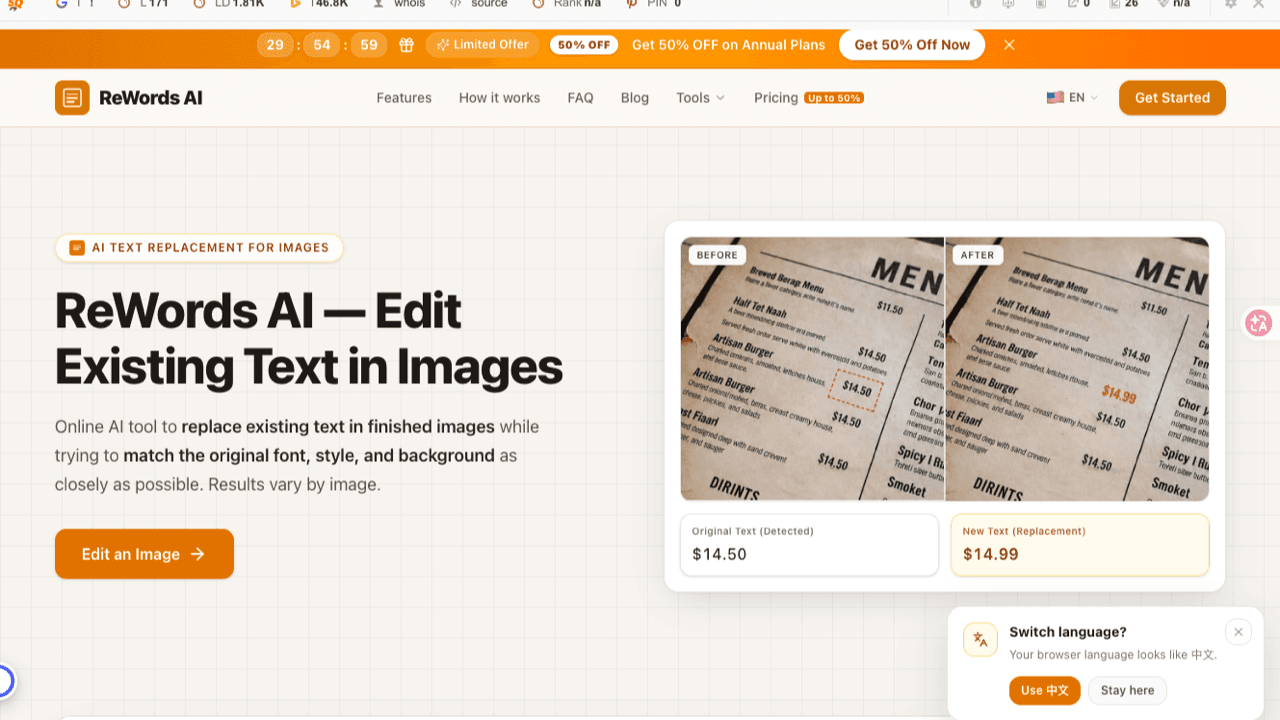The width and height of the screenshot is (1280, 720).
Task: Click 'Results vary by image.' text
Action: pyautogui.click(x=295, y=484)
